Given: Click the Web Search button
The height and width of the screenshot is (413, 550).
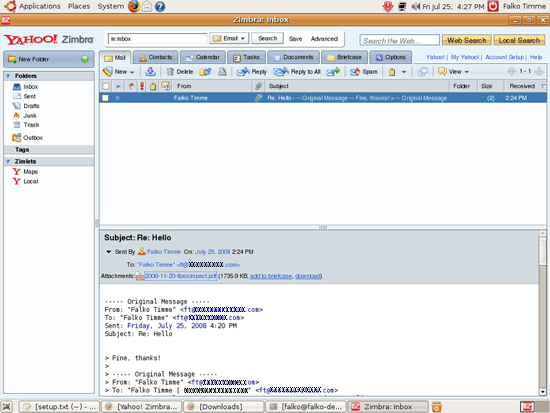Looking at the screenshot, I should 467,40.
